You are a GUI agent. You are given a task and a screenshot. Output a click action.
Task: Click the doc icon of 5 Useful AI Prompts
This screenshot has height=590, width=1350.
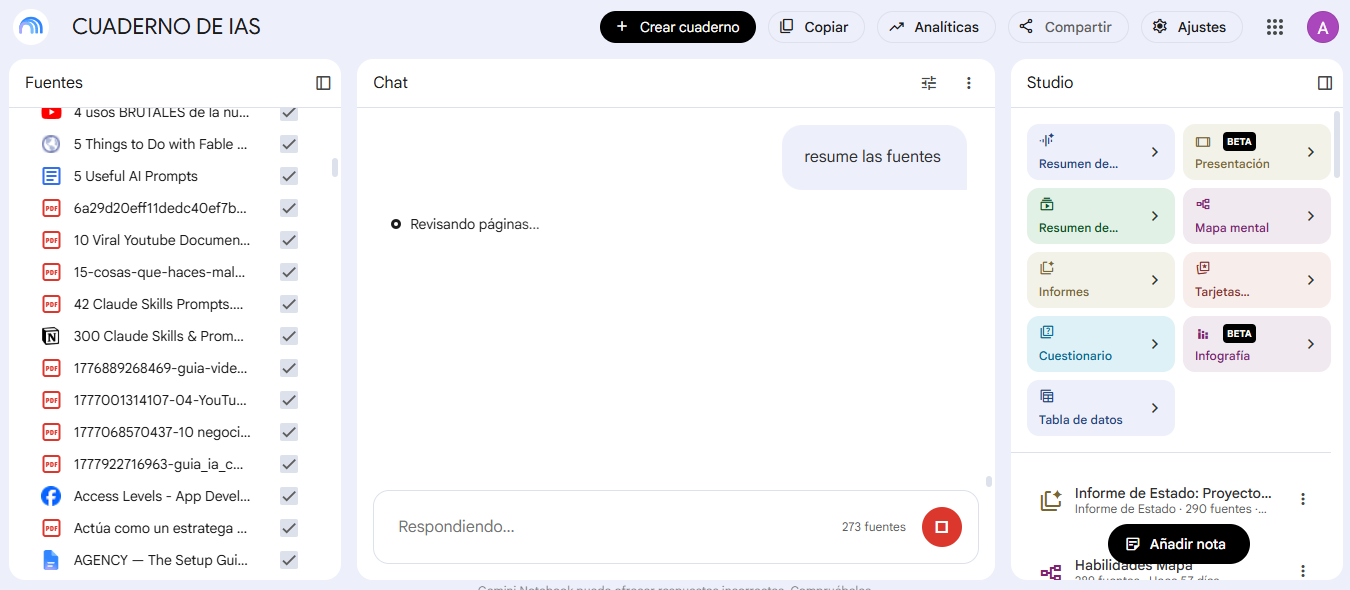click(x=51, y=176)
